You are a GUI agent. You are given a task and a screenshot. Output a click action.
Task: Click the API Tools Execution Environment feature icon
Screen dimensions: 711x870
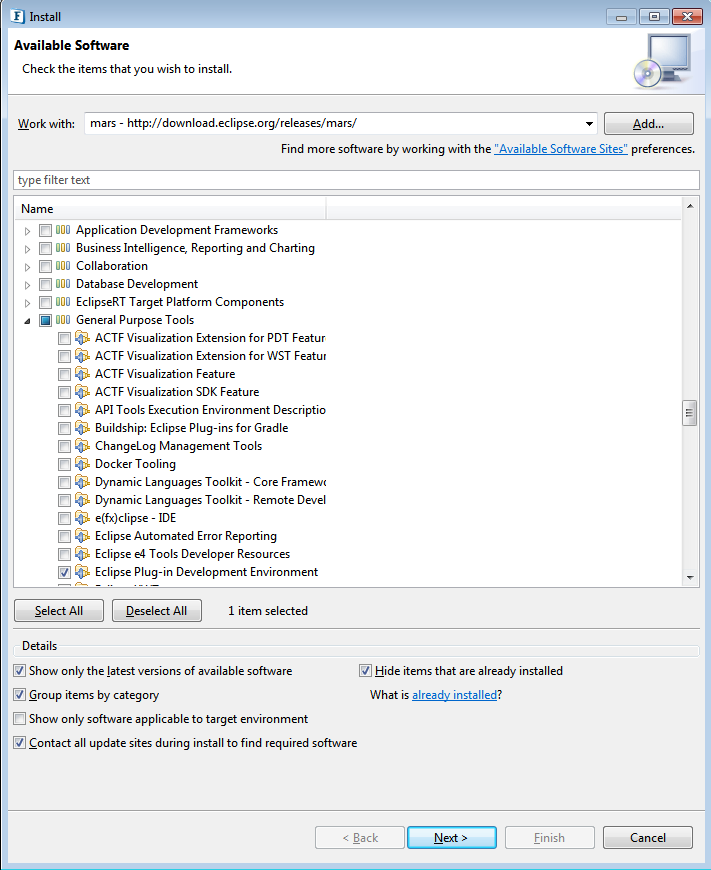(82, 410)
